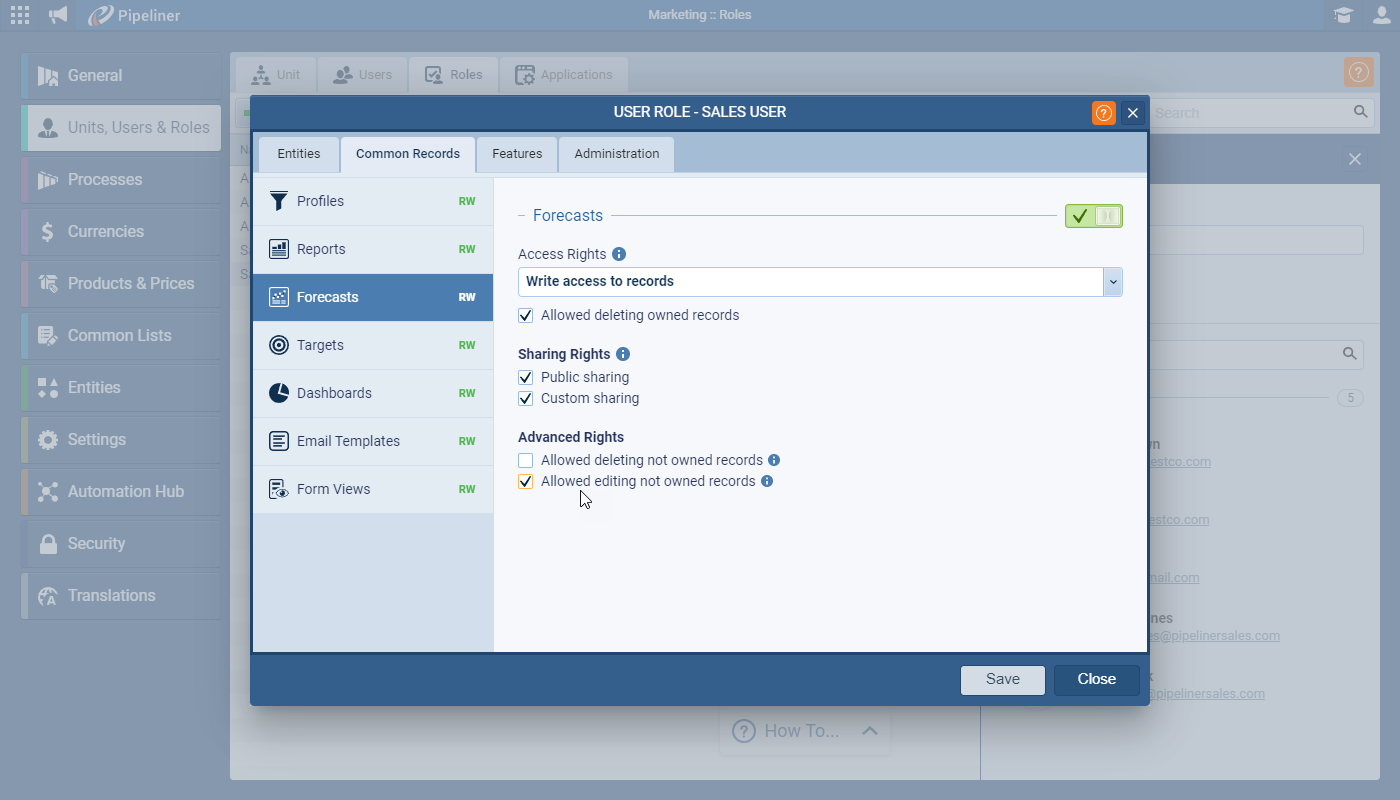The height and width of the screenshot is (800, 1400).
Task: Click the megaphone announcements icon
Action: (x=59, y=15)
